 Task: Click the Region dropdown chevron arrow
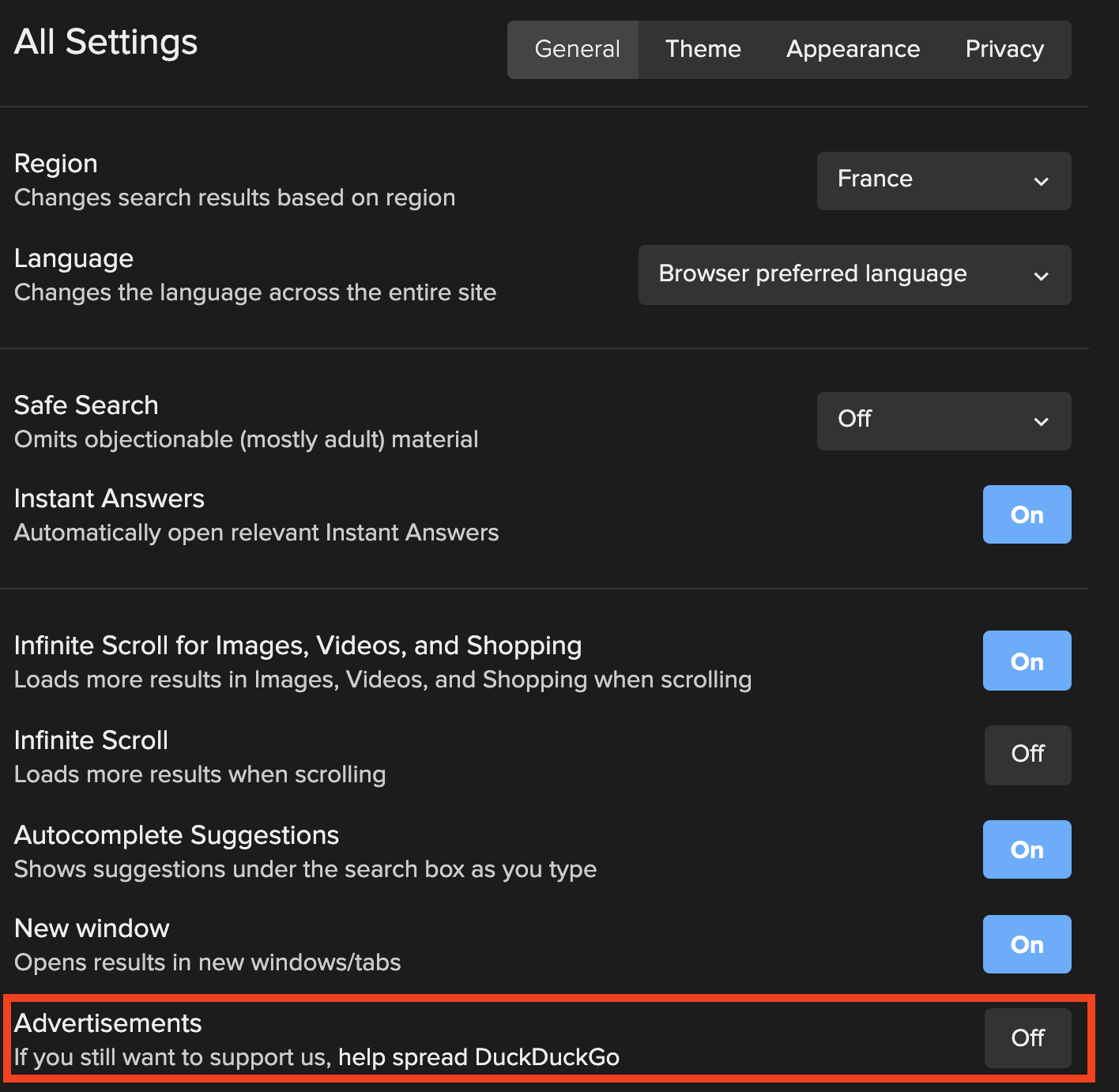1041,182
